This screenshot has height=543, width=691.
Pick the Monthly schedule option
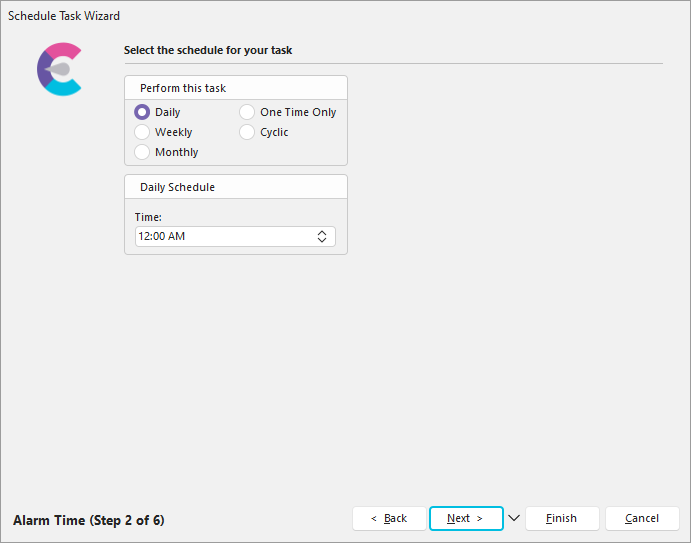[x=142, y=152]
